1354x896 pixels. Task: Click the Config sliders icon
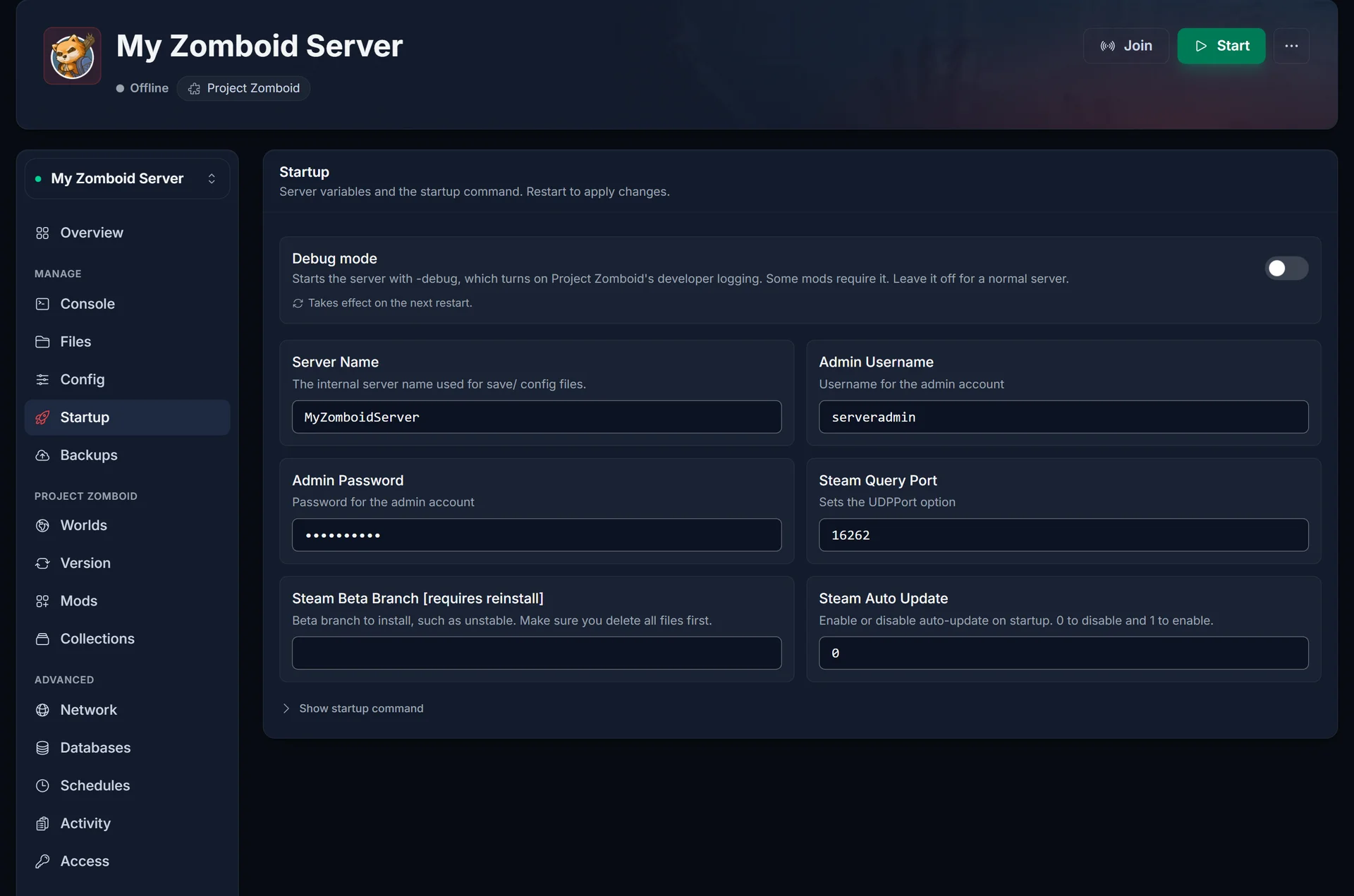click(42, 379)
